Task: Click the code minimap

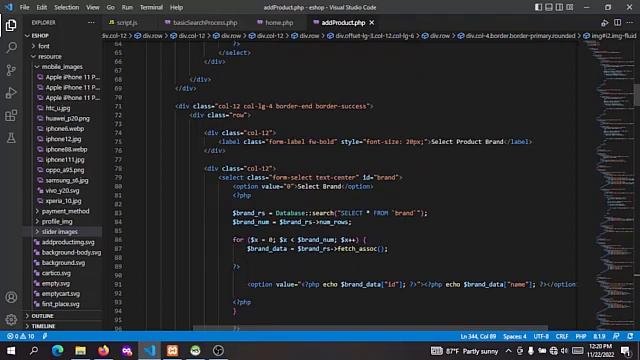Action: click(x=609, y=184)
